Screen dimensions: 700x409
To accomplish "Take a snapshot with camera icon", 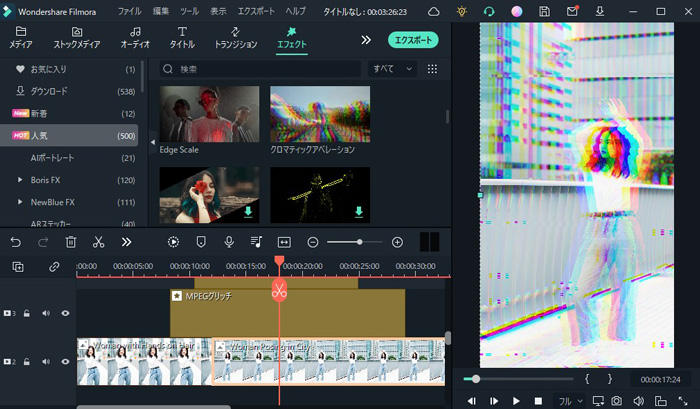I will tap(616, 400).
